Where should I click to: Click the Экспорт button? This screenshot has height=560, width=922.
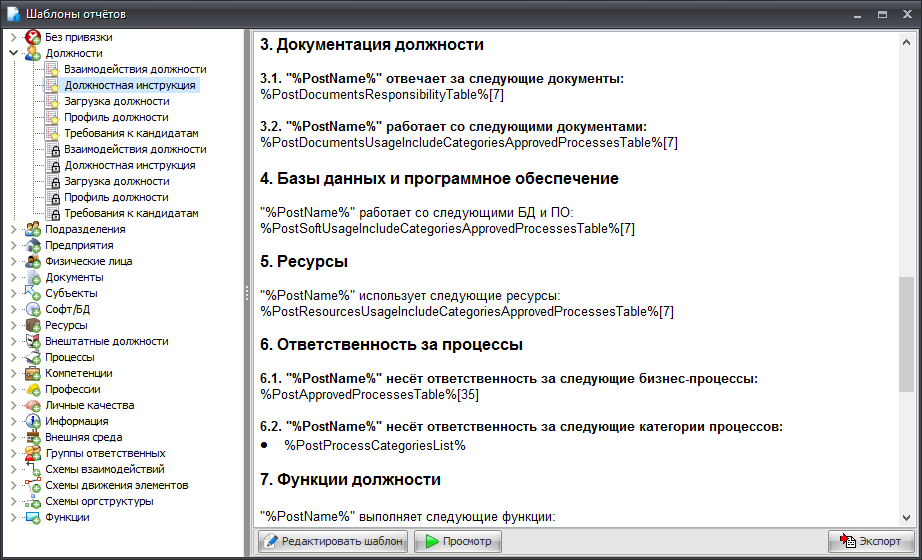point(870,541)
